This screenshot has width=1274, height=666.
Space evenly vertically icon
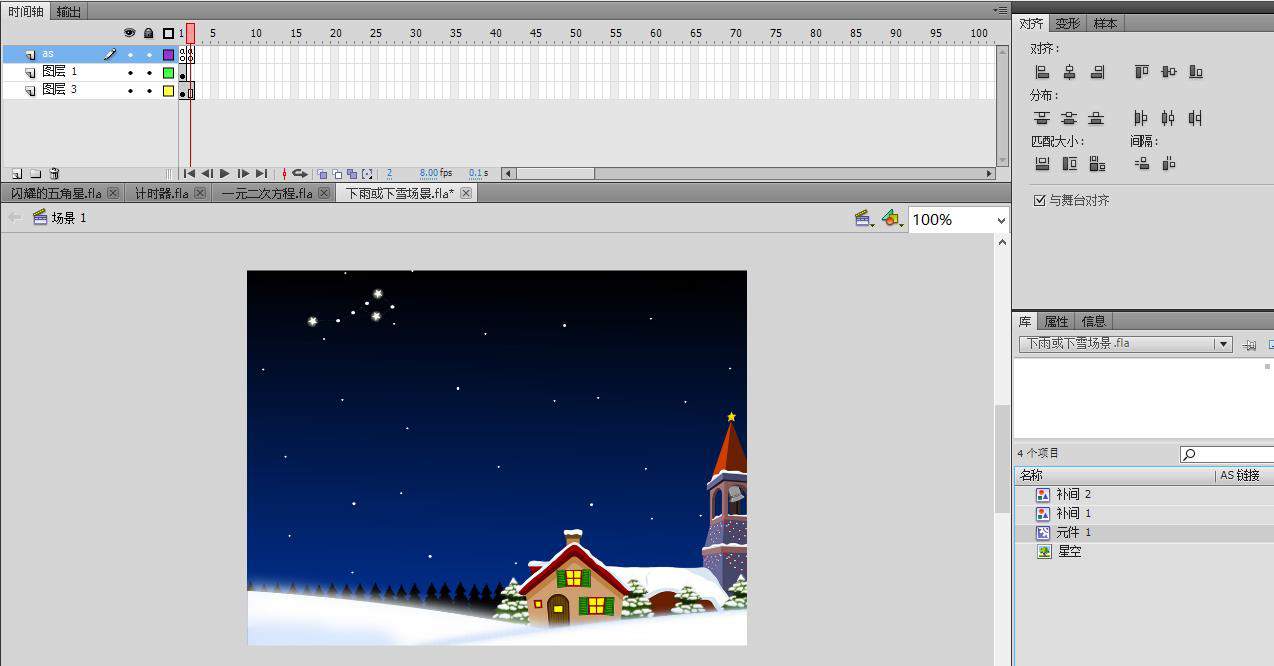pyautogui.click(x=1141, y=164)
